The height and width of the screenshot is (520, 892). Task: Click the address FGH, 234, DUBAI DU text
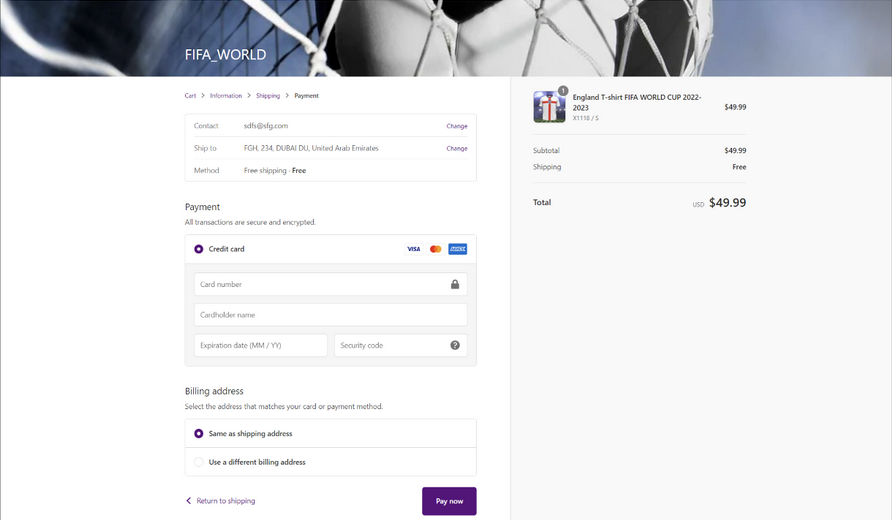[311, 148]
